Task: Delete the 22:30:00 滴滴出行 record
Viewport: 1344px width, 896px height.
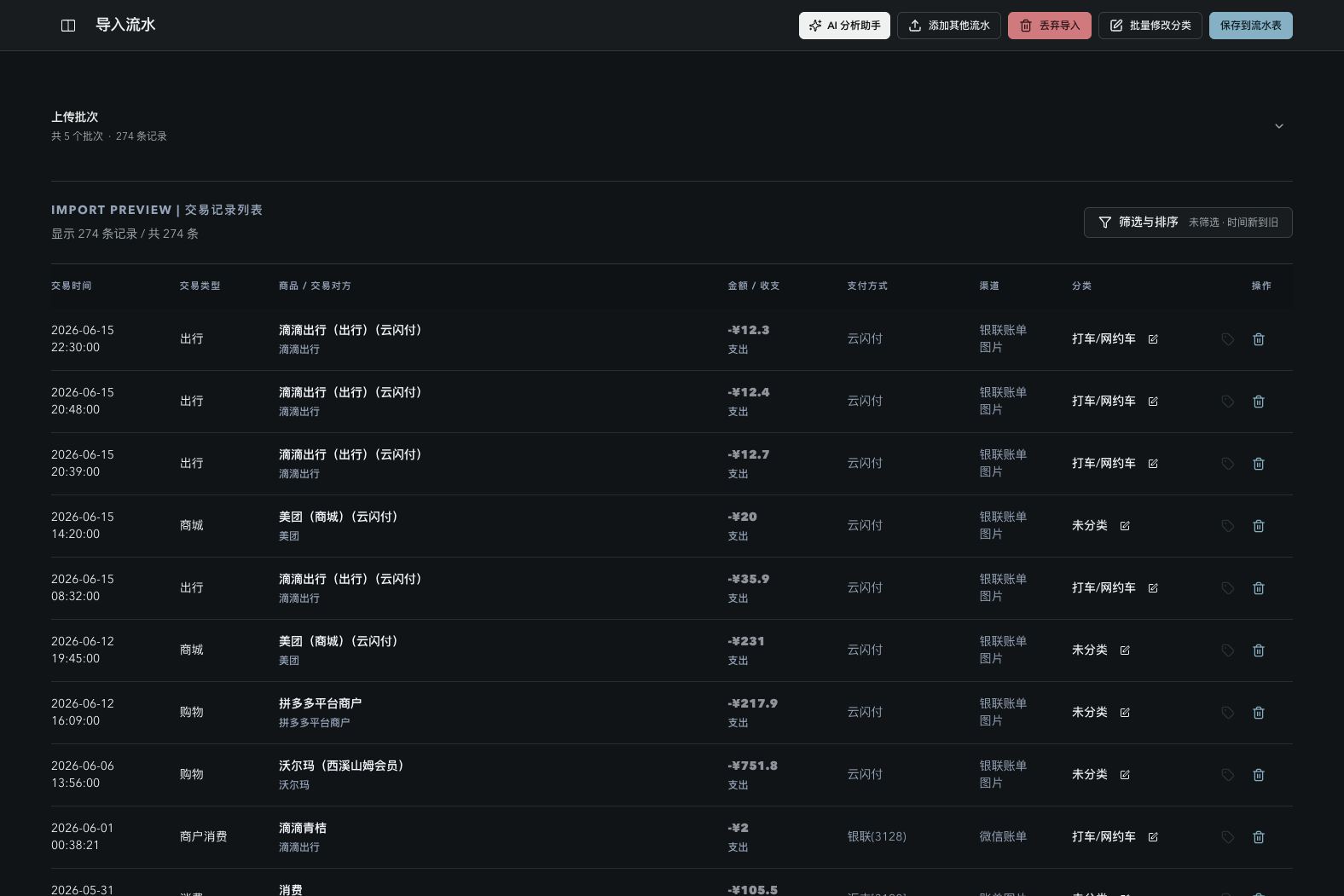Action: coord(1258,339)
